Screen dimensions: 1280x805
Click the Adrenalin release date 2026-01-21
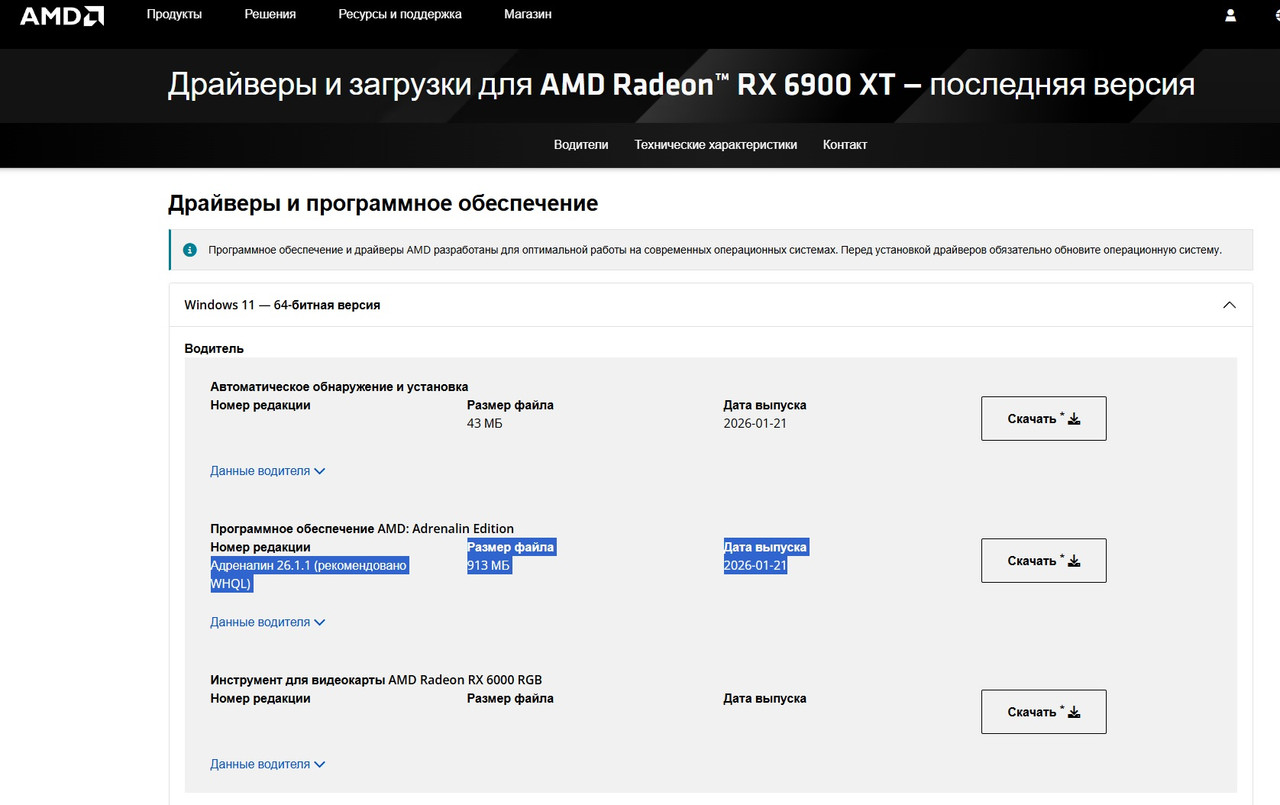click(755, 566)
